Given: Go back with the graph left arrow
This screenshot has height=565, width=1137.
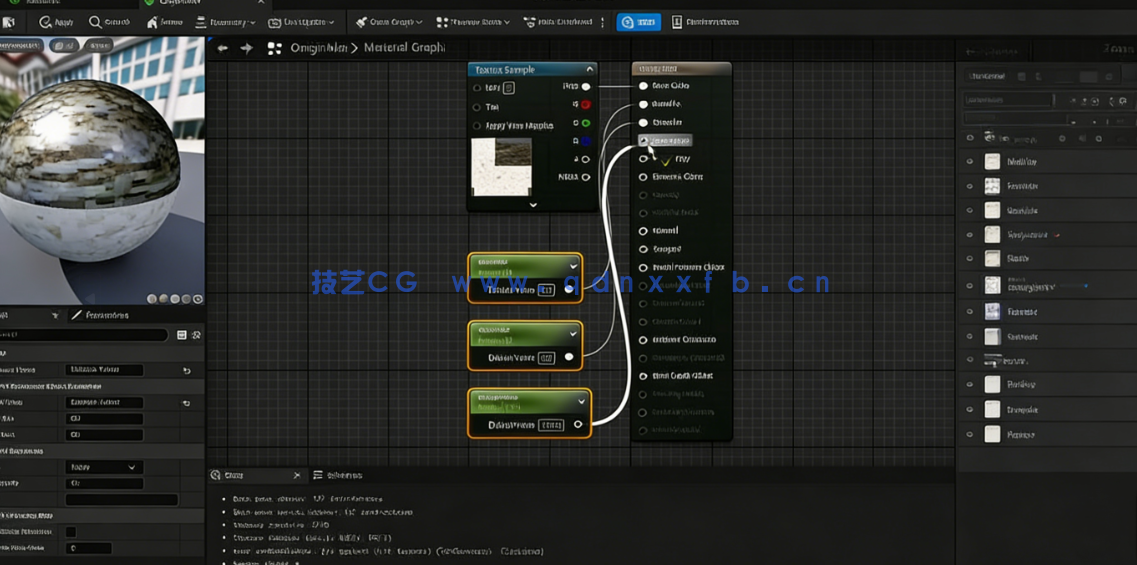Looking at the screenshot, I should 223,49.
